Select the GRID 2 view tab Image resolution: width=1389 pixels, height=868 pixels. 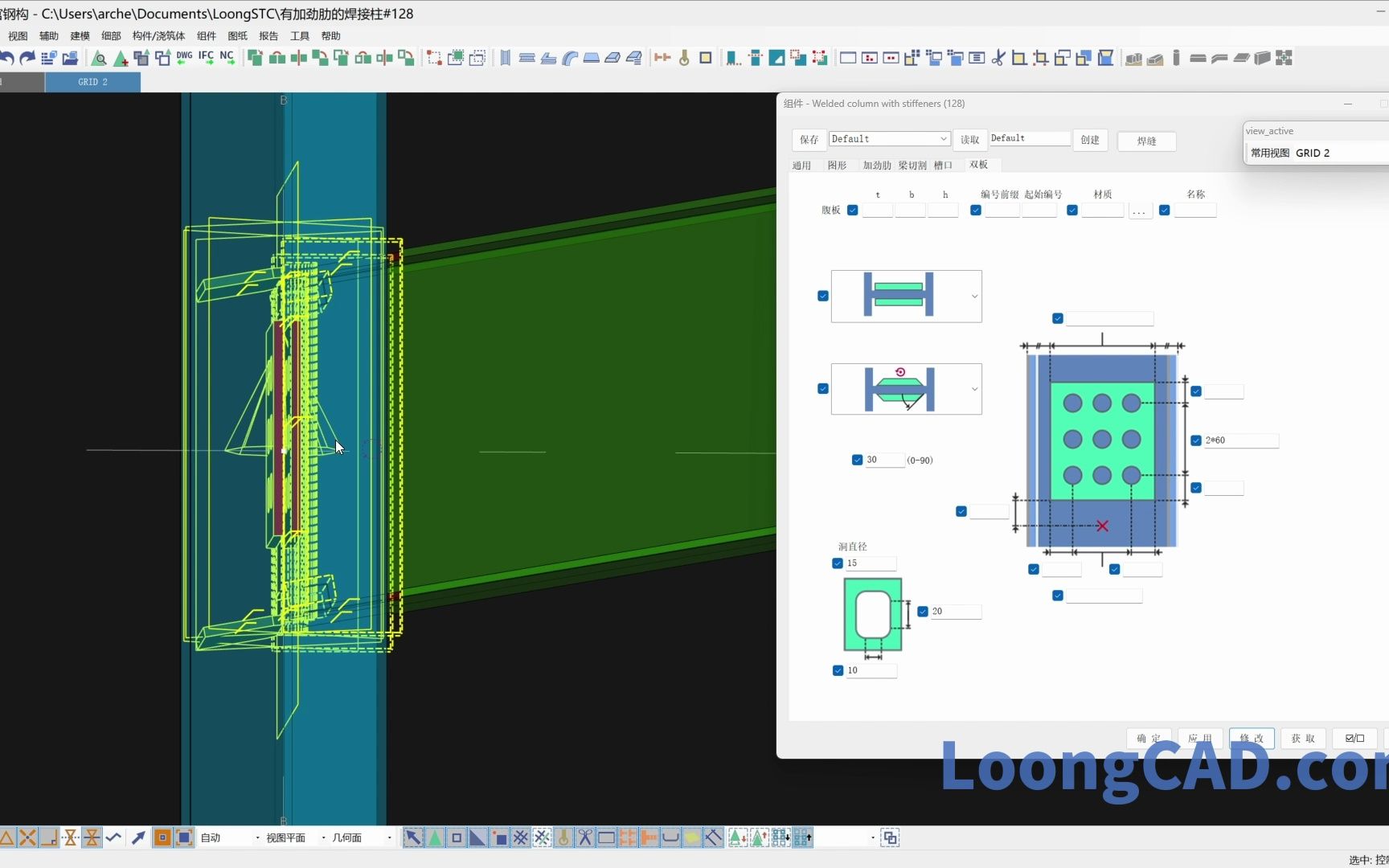[92, 82]
